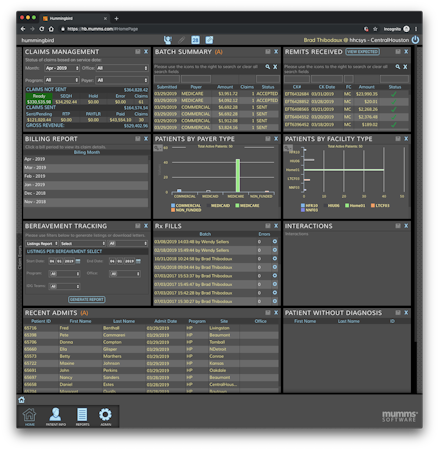Click the power logout icon beside CentralHouston

click(415, 40)
